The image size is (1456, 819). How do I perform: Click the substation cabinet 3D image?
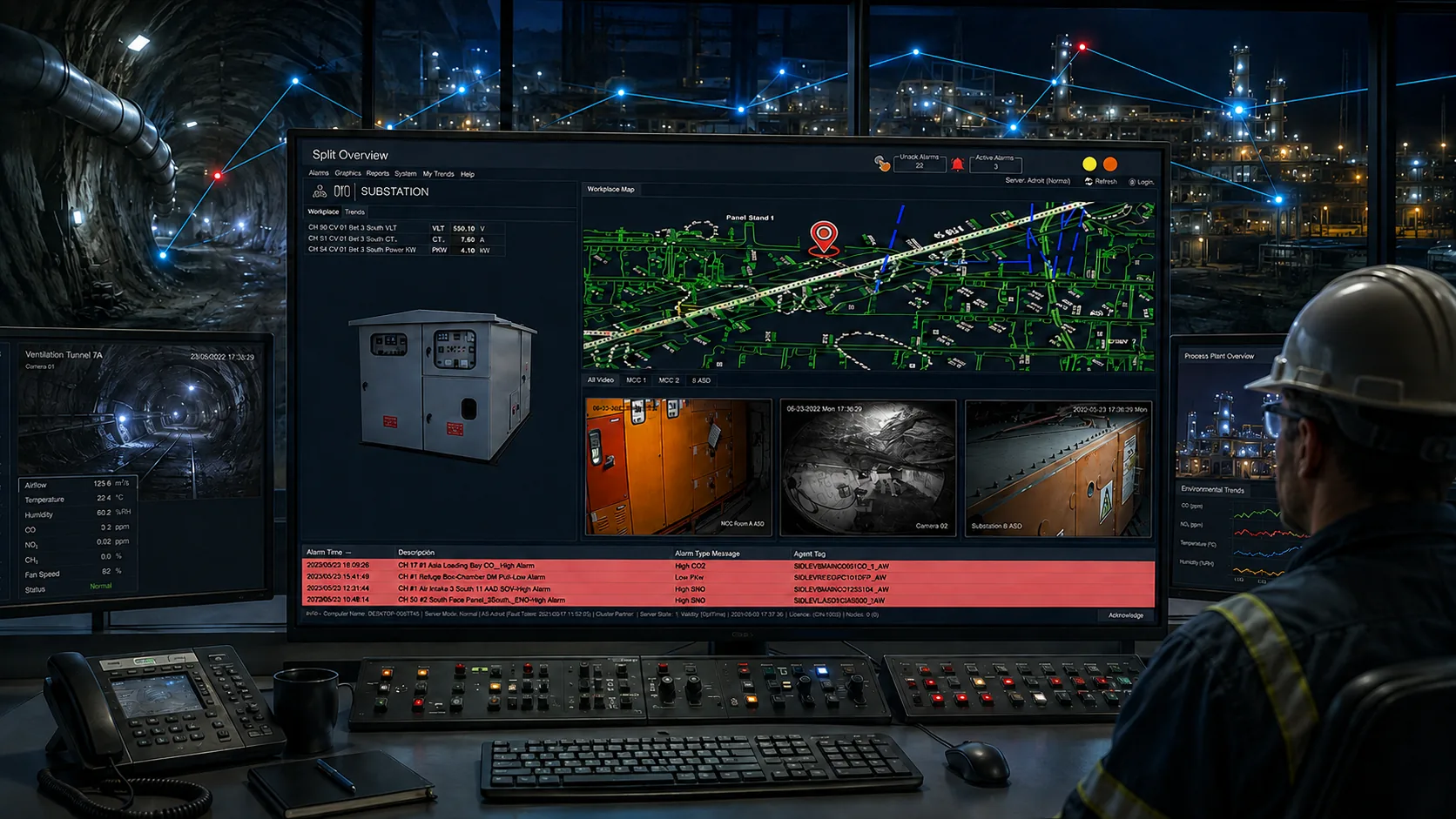[442, 385]
